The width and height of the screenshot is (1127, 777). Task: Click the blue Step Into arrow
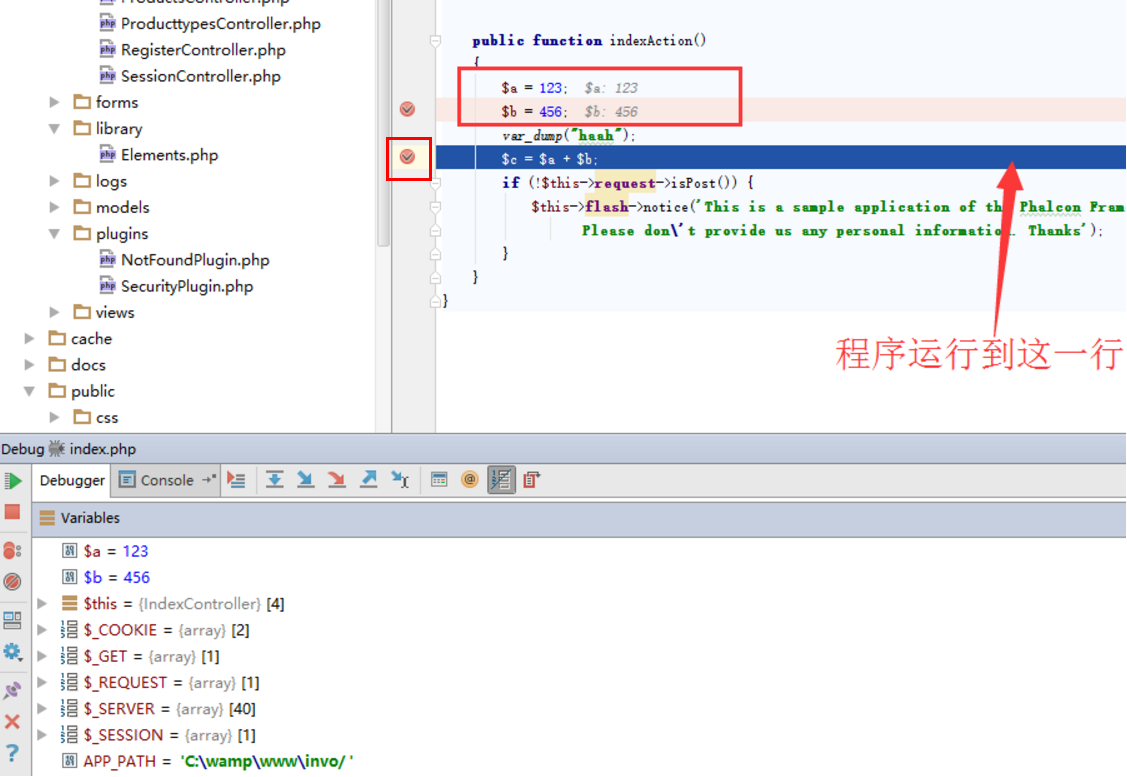305,479
